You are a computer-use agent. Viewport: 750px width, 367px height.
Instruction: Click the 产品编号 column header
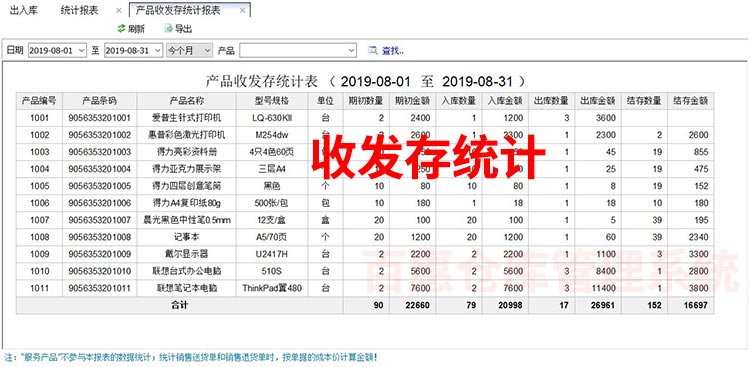(39, 101)
